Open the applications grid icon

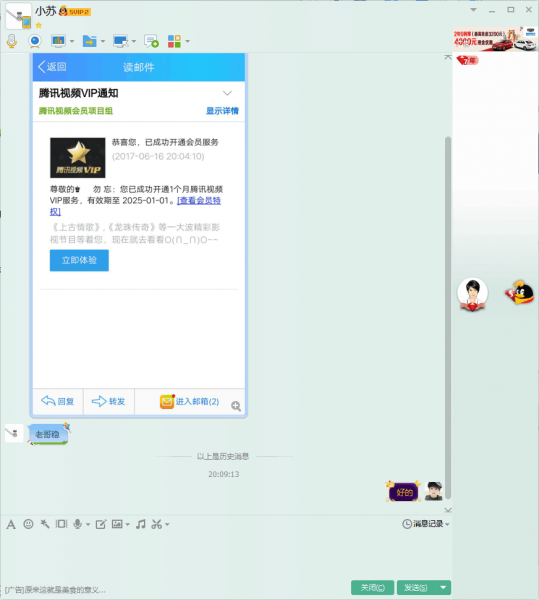point(174,41)
